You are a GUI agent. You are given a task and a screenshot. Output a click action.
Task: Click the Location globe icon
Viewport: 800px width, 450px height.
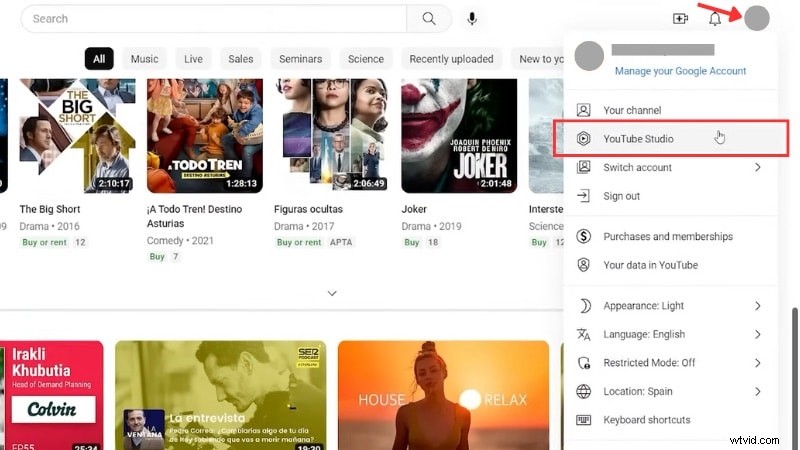coord(584,391)
